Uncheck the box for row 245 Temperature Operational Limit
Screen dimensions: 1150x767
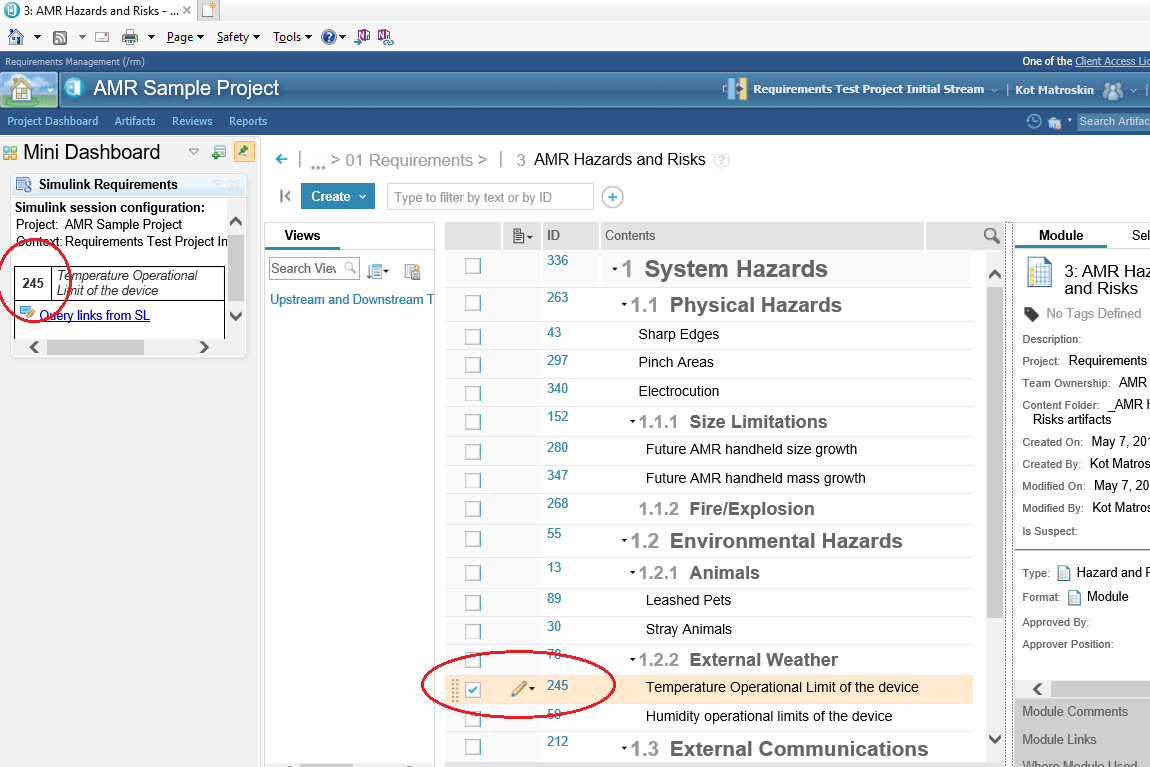(473, 689)
